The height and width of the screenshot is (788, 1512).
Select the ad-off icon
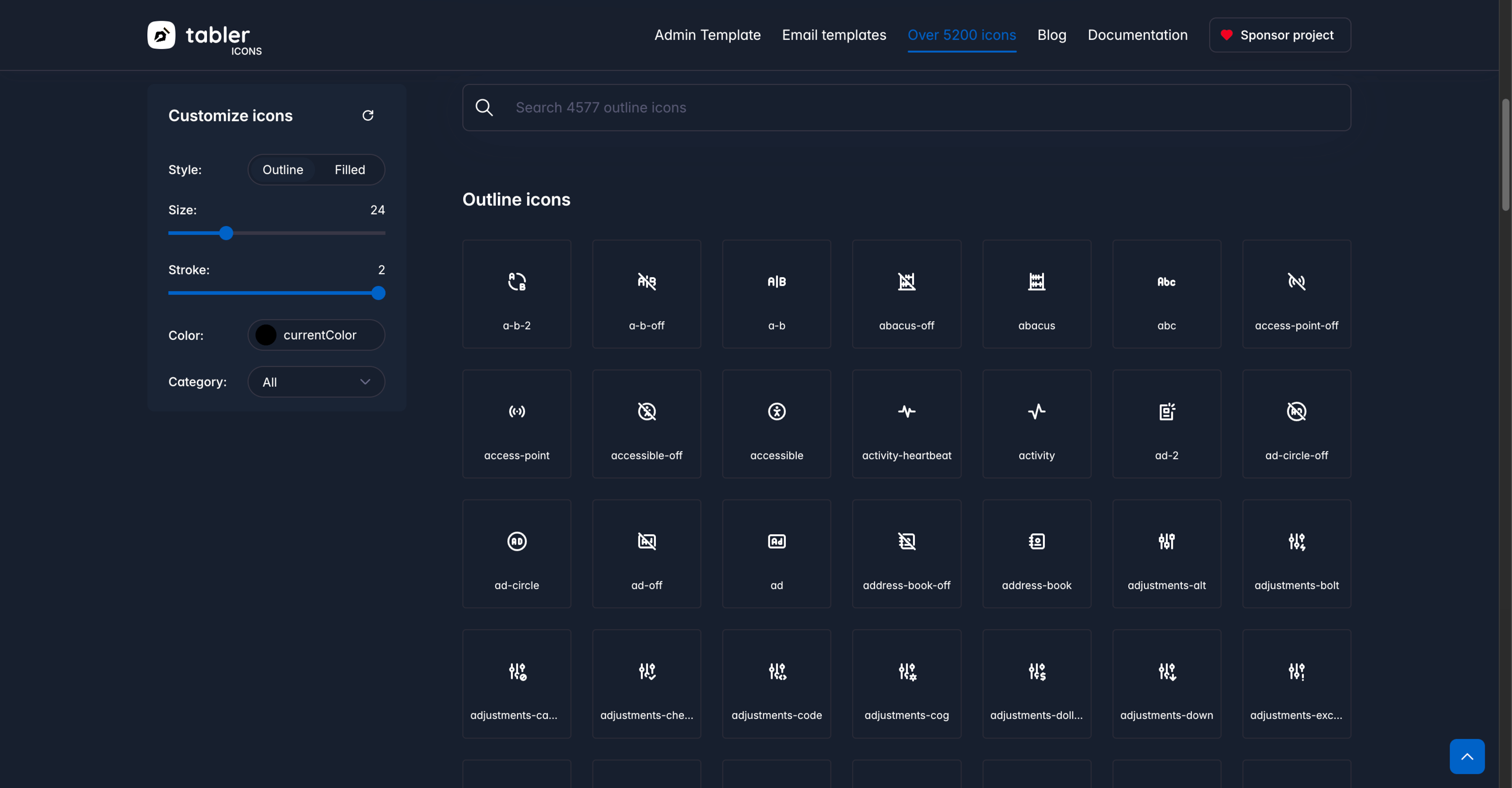pos(646,553)
